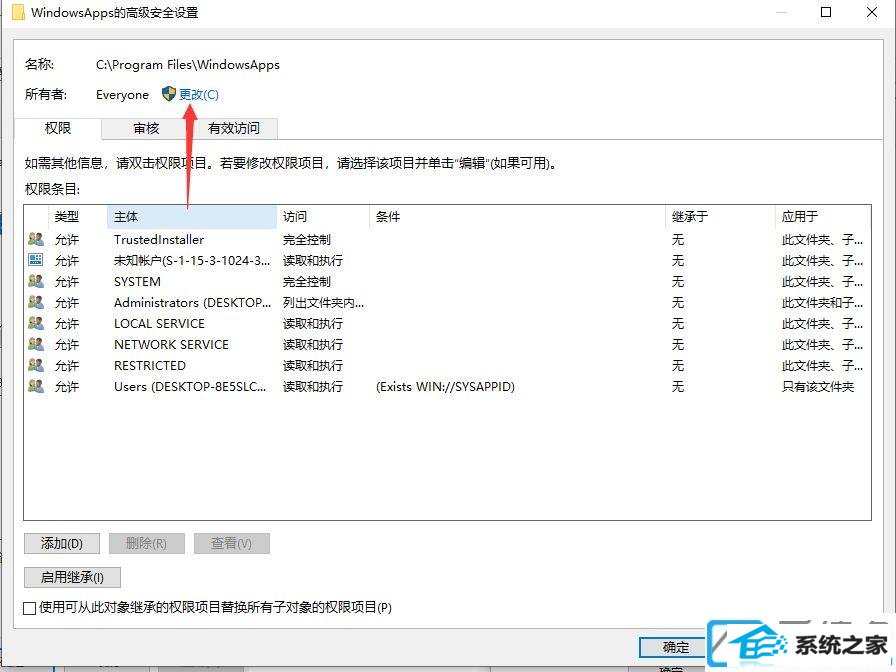Select the SYSTEM entry
This screenshot has width=896, height=672.
click(447, 282)
